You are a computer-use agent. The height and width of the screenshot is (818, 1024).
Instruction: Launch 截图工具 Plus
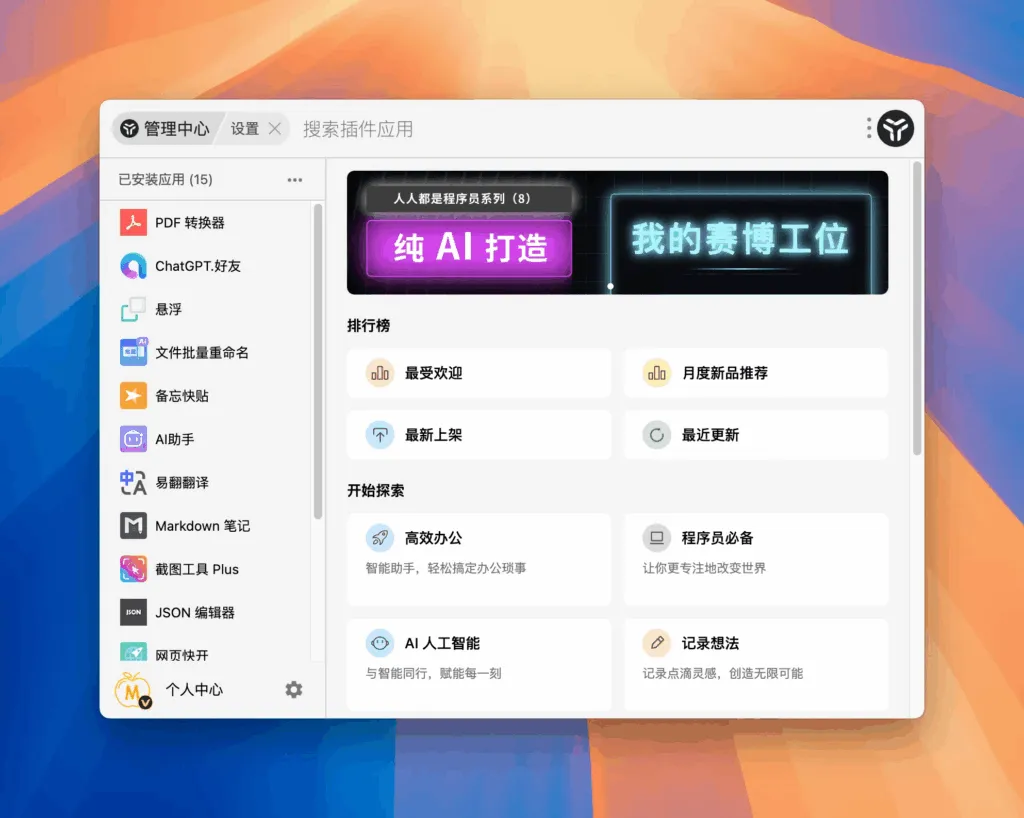pos(199,569)
